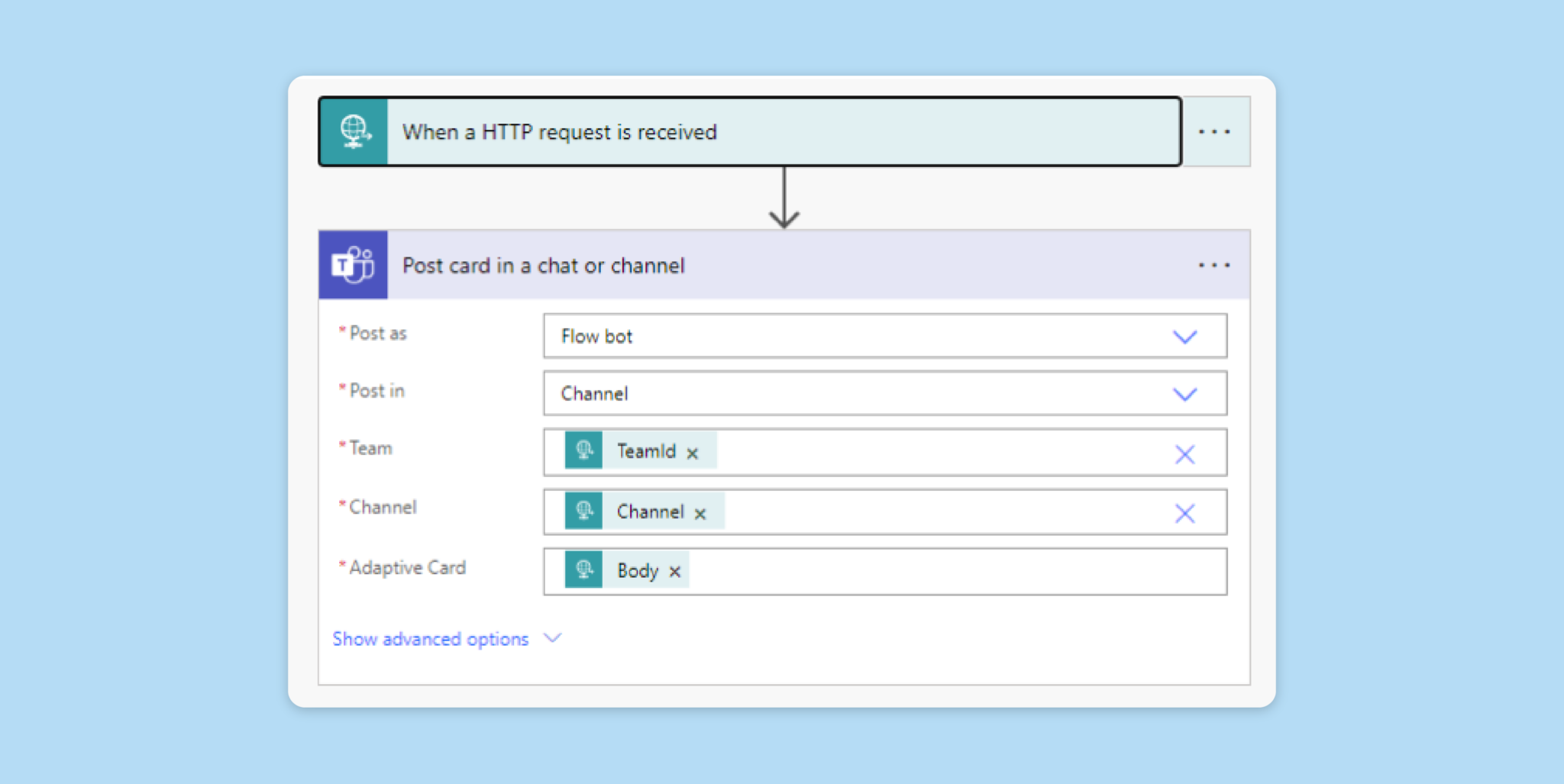Open the Post in dropdown showing Channel

tap(1184, 394)
